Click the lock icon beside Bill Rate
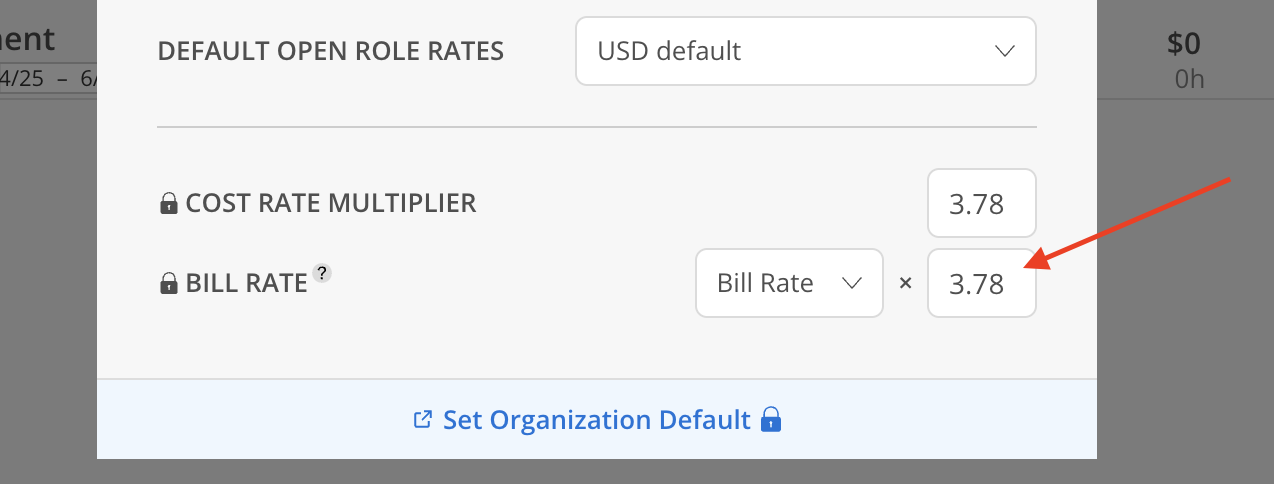This screenshot has height=484, width=1274. [x=169, y=284]
